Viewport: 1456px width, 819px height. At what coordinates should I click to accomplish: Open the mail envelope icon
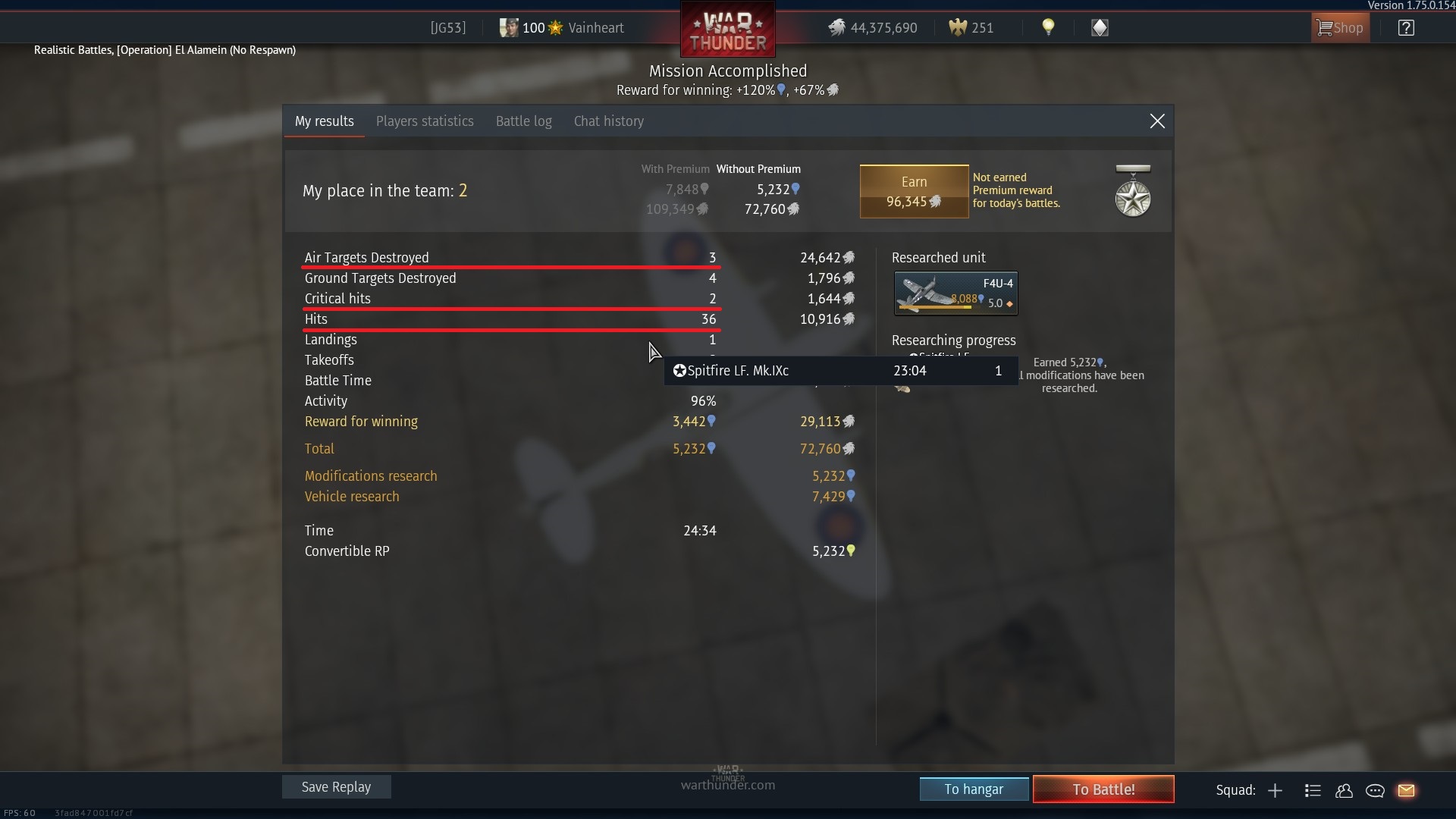click(1407, 790)
